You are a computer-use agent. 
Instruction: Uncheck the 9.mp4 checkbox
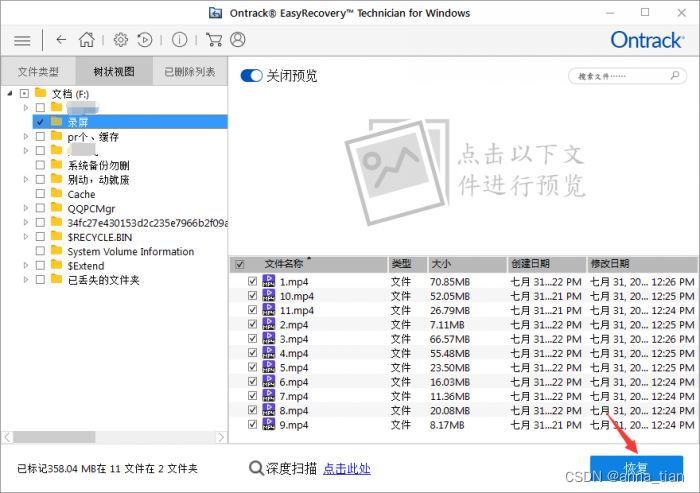point(252,424)
